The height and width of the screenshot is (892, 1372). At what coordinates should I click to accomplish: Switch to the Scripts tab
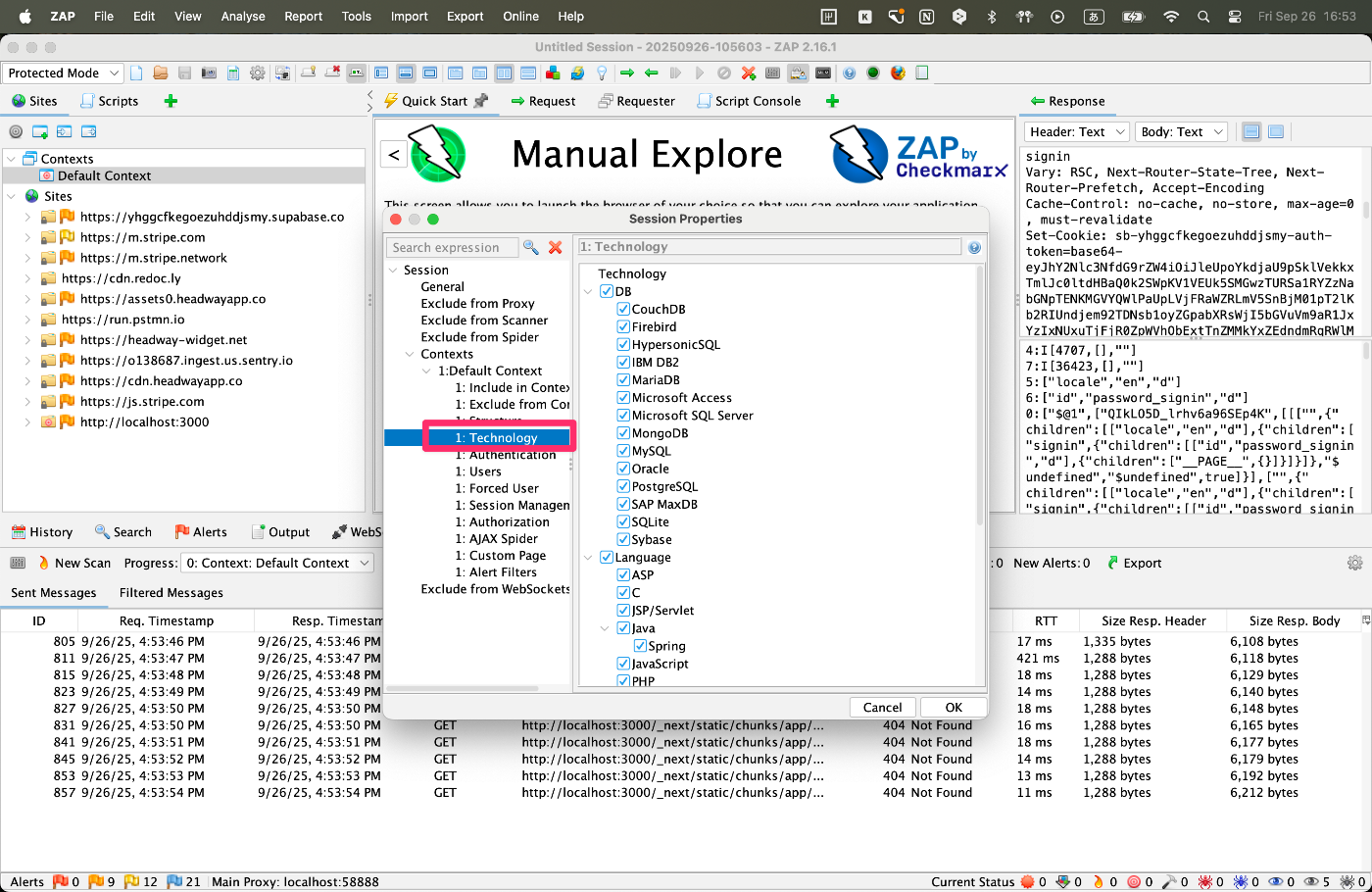click(109, 101)
